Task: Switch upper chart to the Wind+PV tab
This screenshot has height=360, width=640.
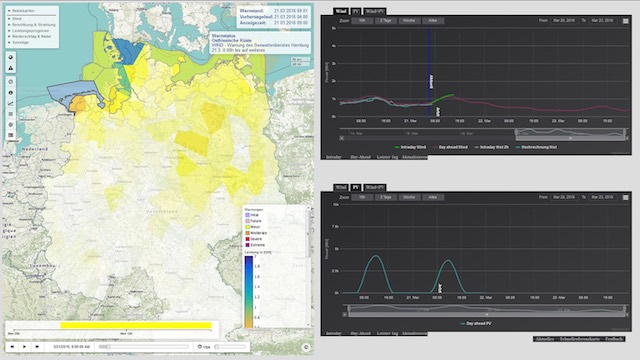Action: (374, 11)
